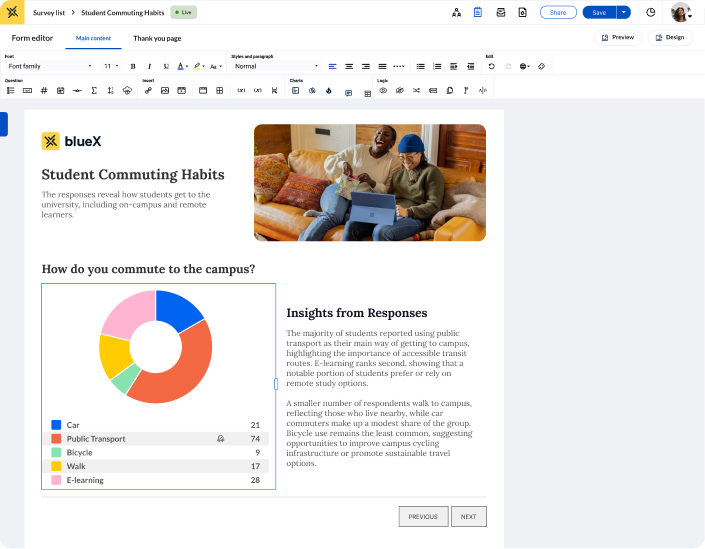Screen dimensions: 705x549
Task: Click the clear formatting eraser icon
Action: pyautogui.click(x=541, y=66)
